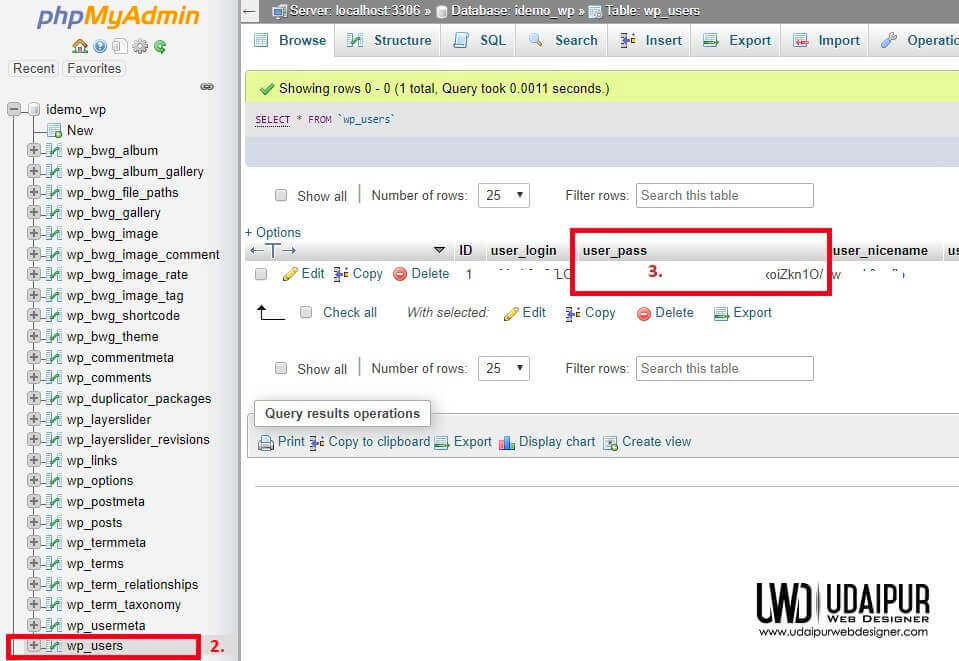Collapse the idemo_wp database tree
This screenshot has height=661, width=959.
(13, 109)
